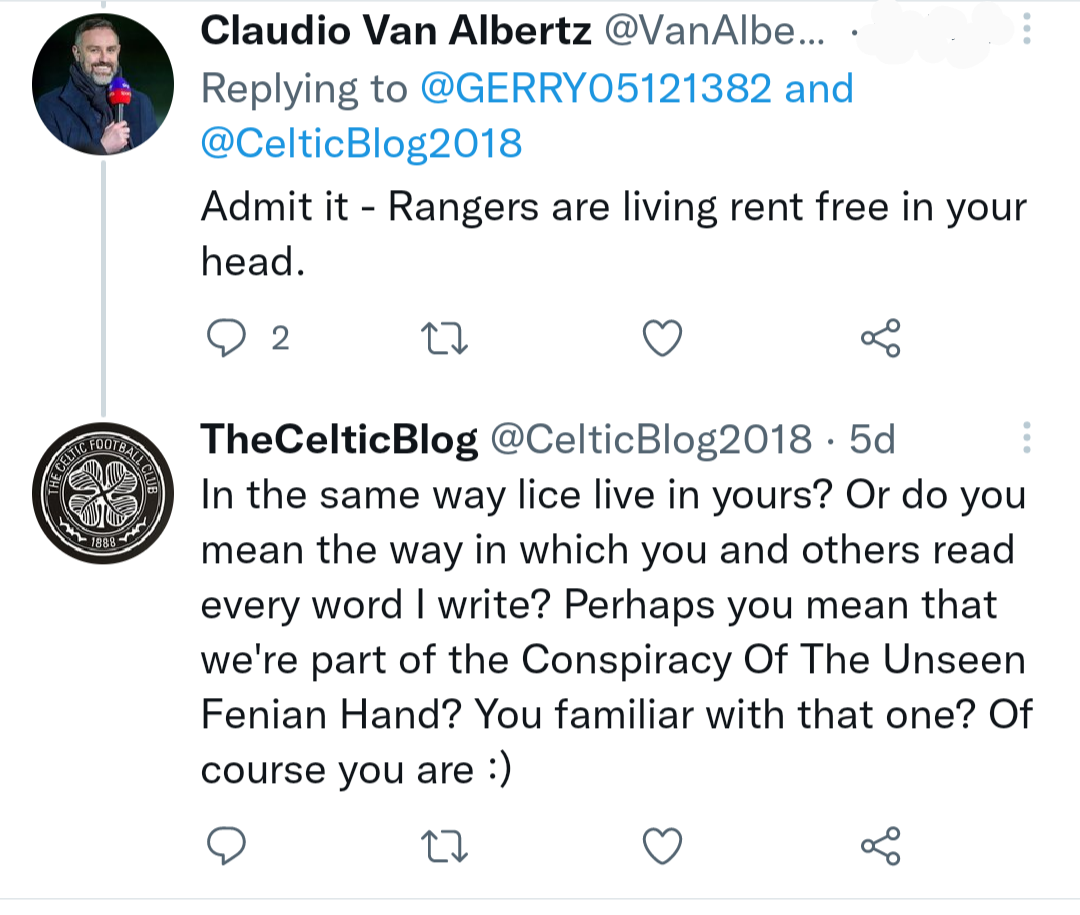Like the 'Rangers are living rent free' tweet
The image size is (1080, 915).
click(x=662, y=338)
